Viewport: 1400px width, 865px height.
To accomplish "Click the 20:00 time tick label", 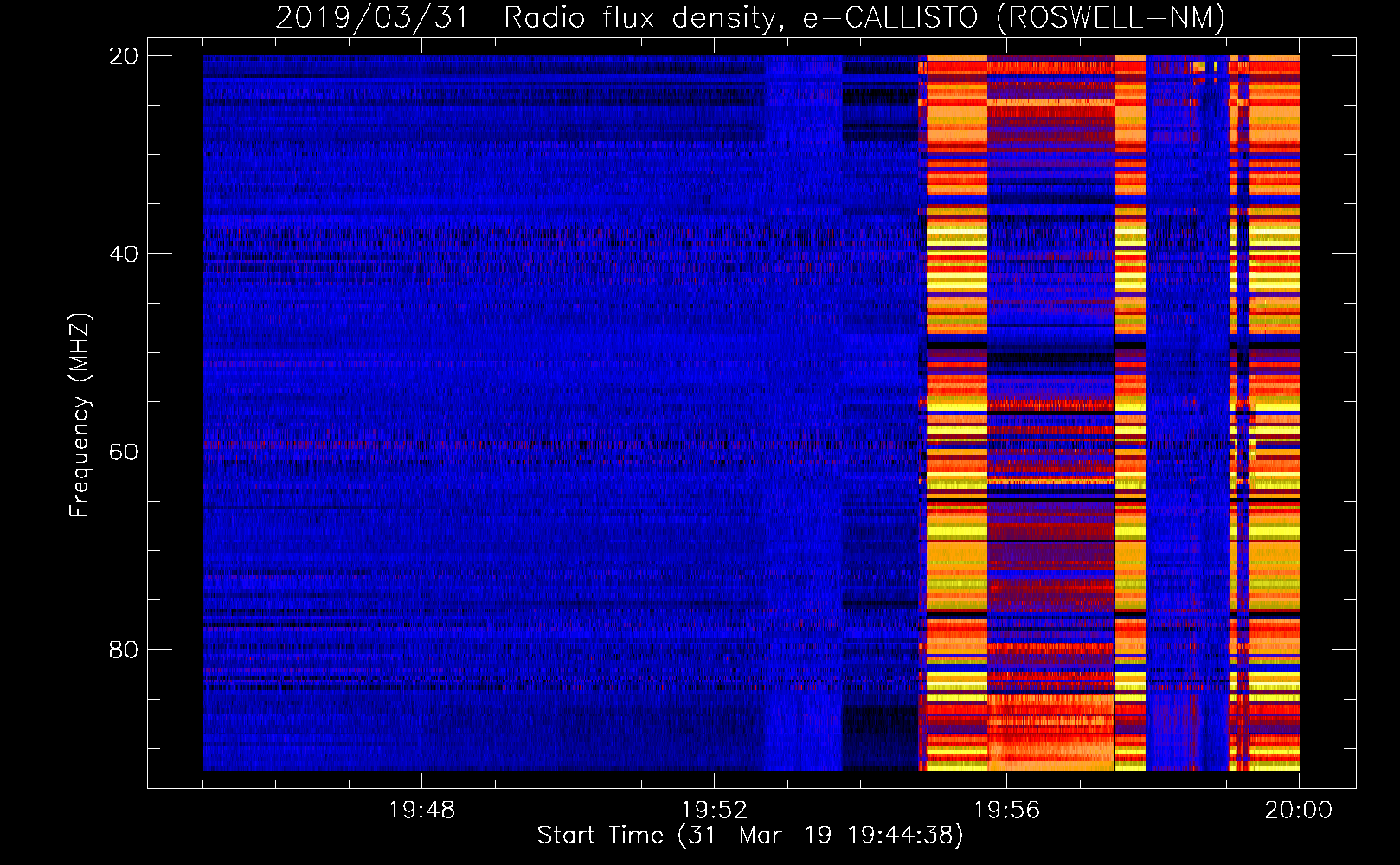I will pos(1299,811).
